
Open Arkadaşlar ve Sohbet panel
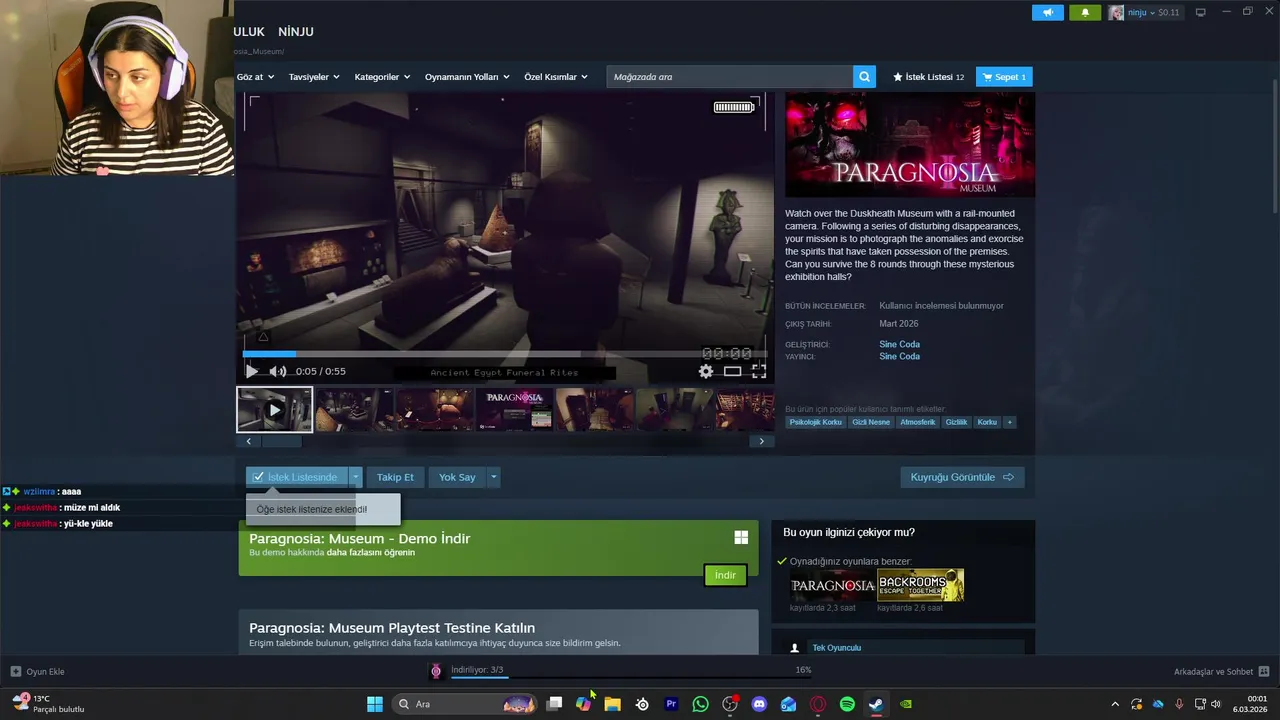[x=1221, y=671]
